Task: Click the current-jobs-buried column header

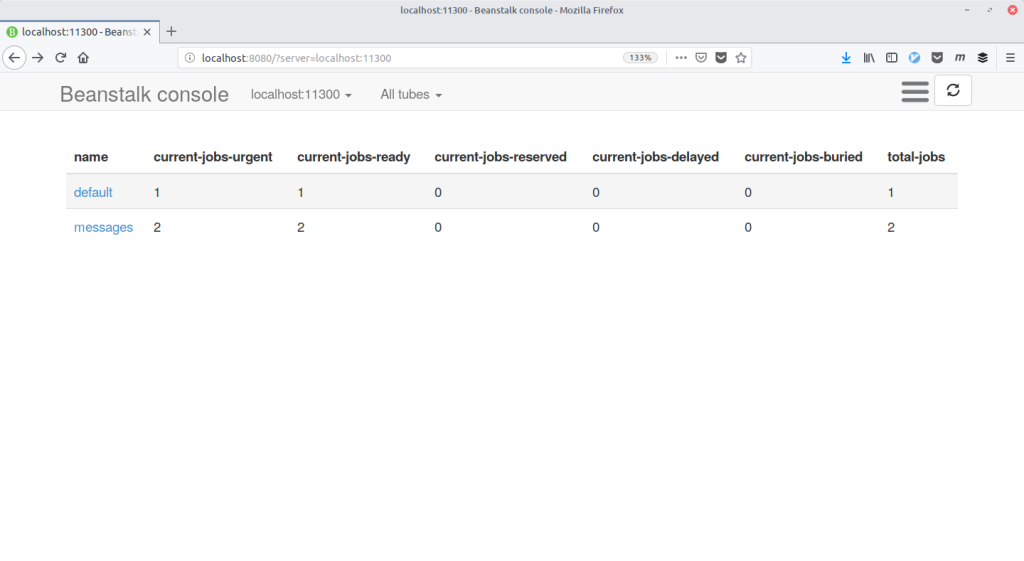Action: pos(803,157)
